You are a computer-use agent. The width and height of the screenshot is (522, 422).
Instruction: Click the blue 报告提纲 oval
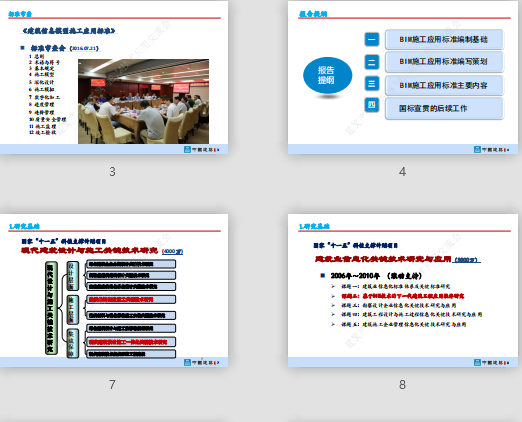327,75
